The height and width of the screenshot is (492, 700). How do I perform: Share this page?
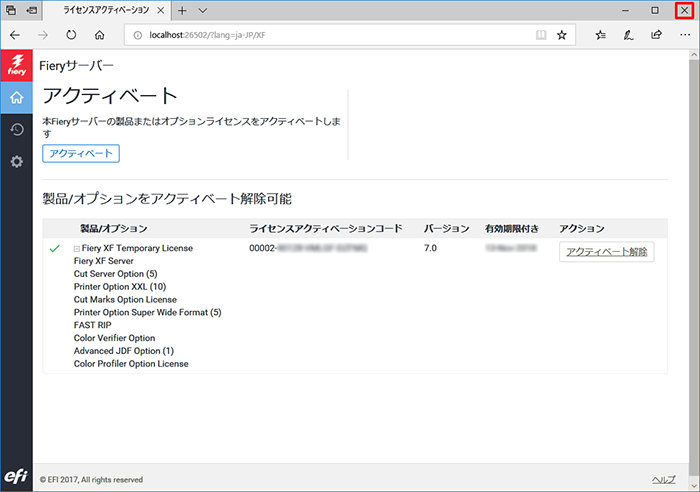(656, 35)
